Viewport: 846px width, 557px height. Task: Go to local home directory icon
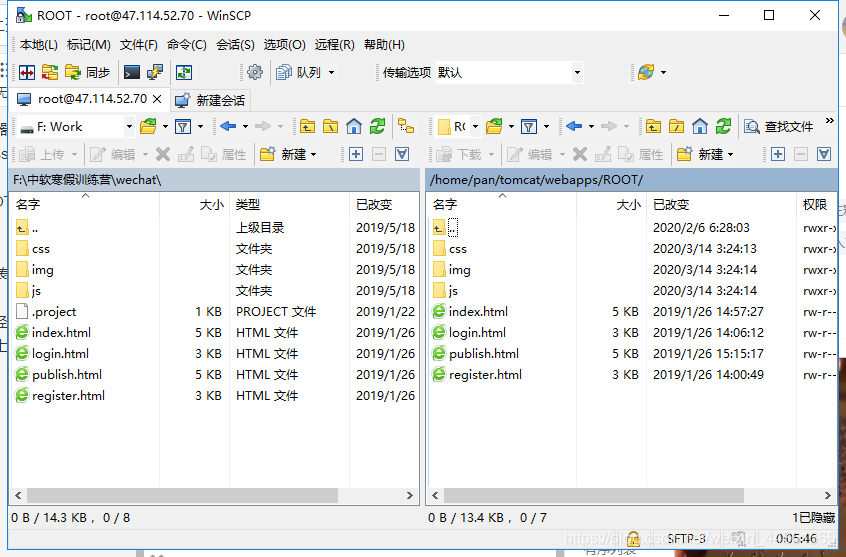pos(354,127)
